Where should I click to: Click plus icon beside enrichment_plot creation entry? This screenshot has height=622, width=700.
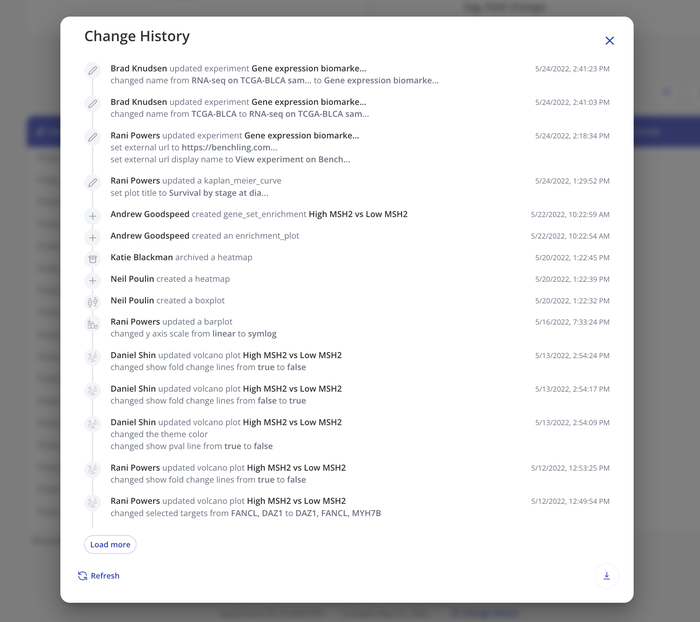point(92,237)
